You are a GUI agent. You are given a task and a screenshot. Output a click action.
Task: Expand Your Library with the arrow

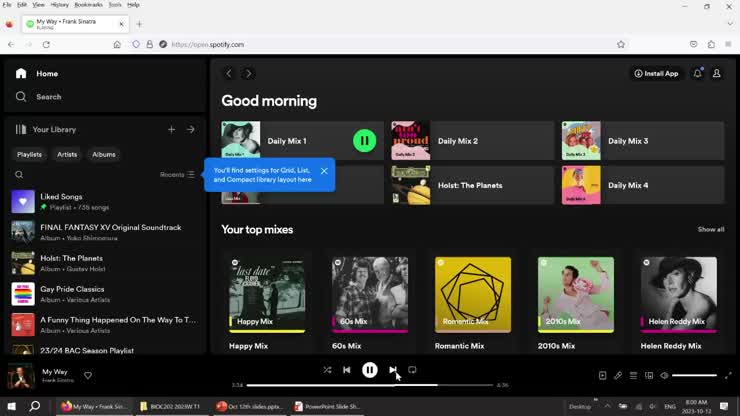pos(191,129)
